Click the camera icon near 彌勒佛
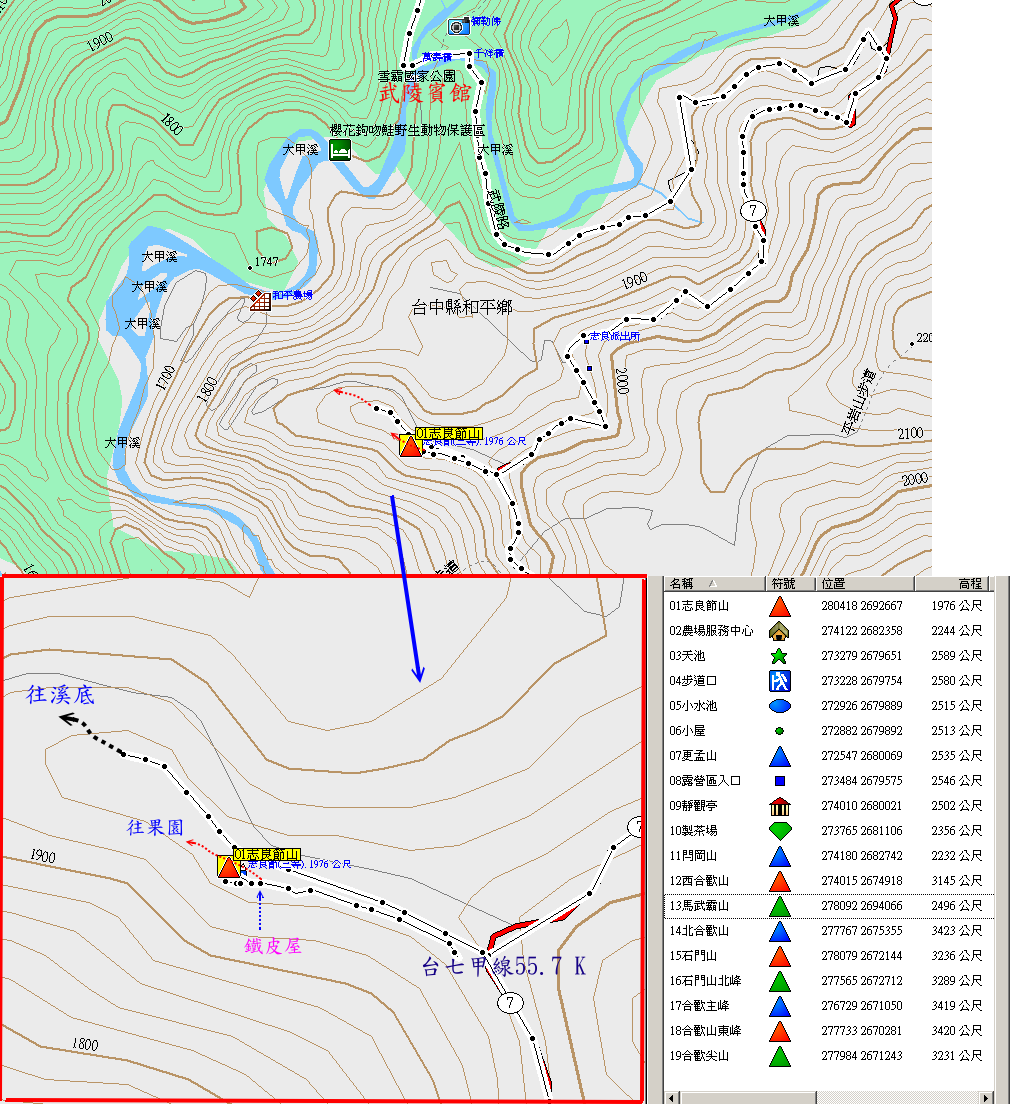 pos(457,26)
